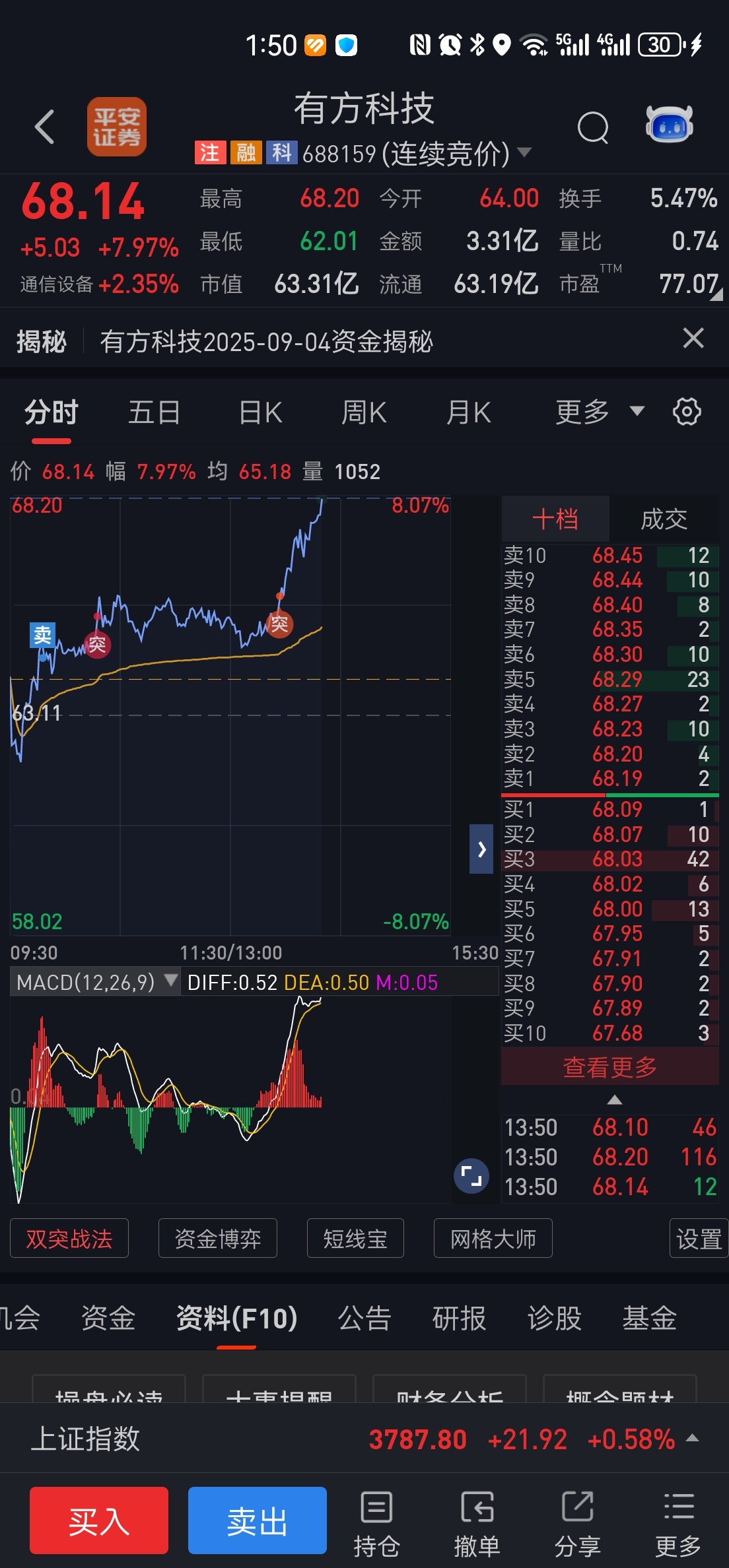This screenshot has height=1568, width=729.
Task: Switch to the 诊股 tab
Action: [x=555, y=1318]
